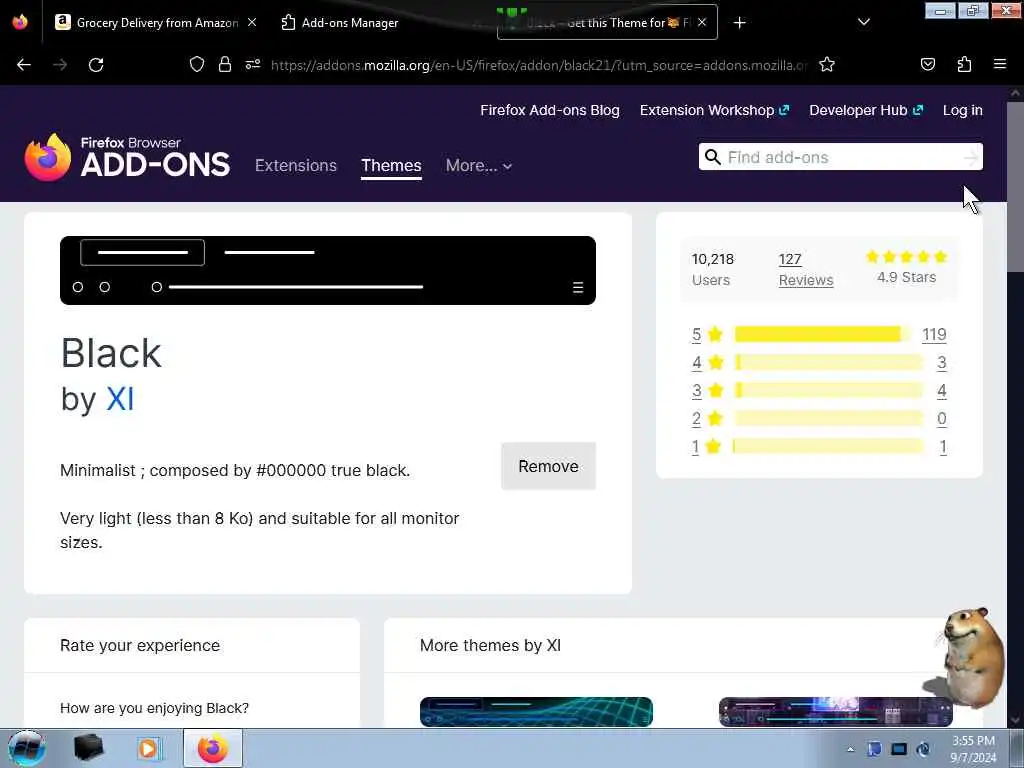Open the Extension Workshop link
The image size is (1024, 768).
(x=714, y=110)
